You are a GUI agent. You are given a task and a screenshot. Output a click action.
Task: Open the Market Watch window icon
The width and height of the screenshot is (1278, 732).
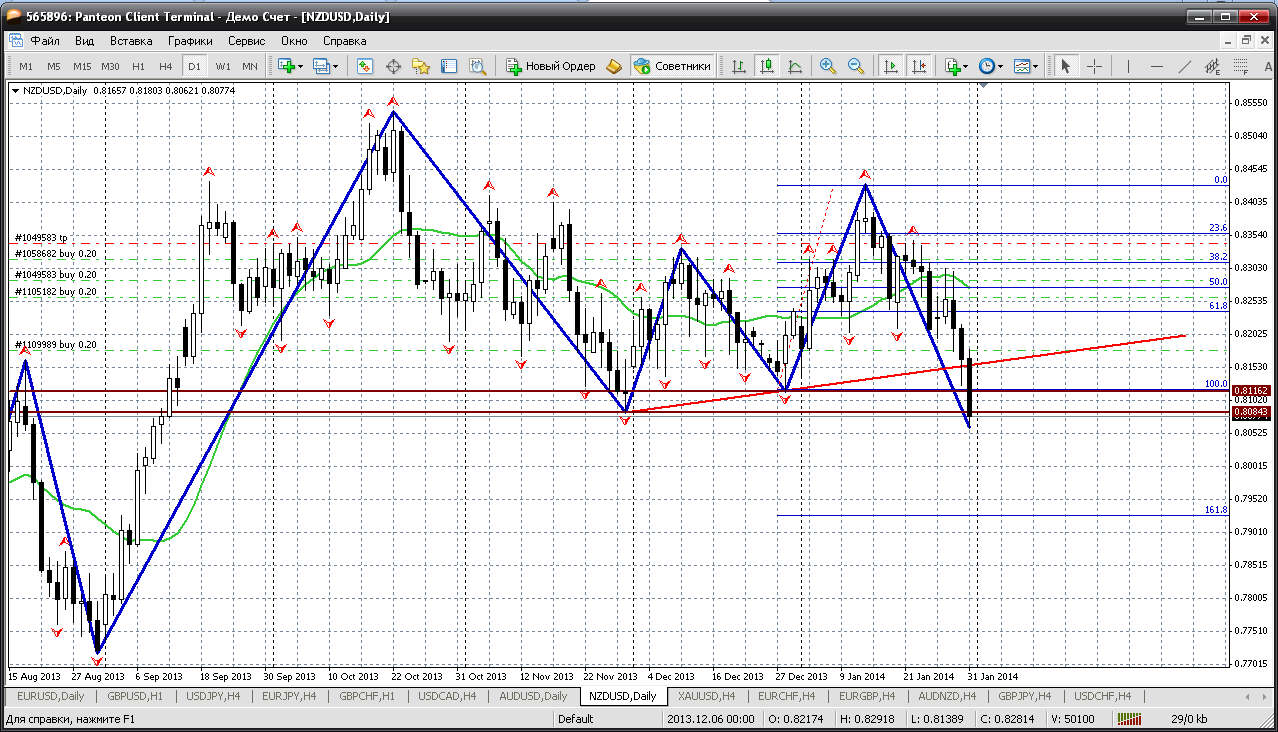(x=365, y=66)
